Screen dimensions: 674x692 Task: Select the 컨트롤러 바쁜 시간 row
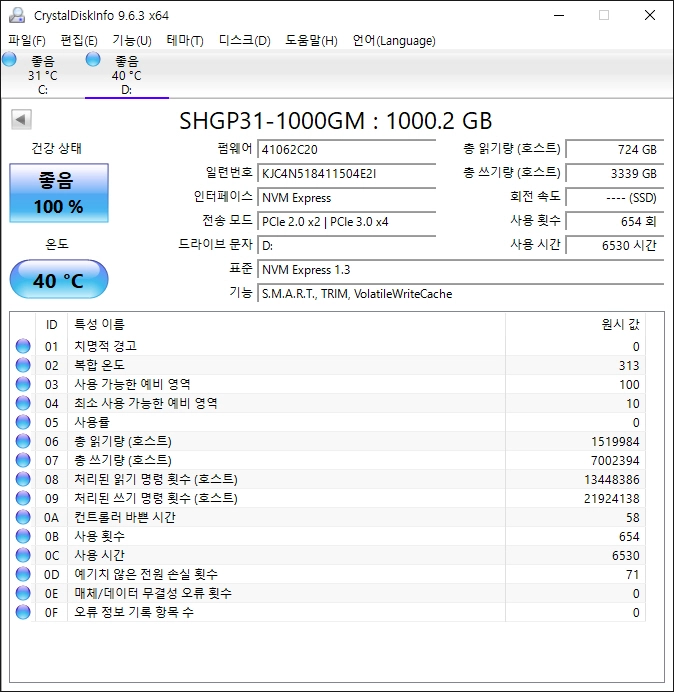328,517
